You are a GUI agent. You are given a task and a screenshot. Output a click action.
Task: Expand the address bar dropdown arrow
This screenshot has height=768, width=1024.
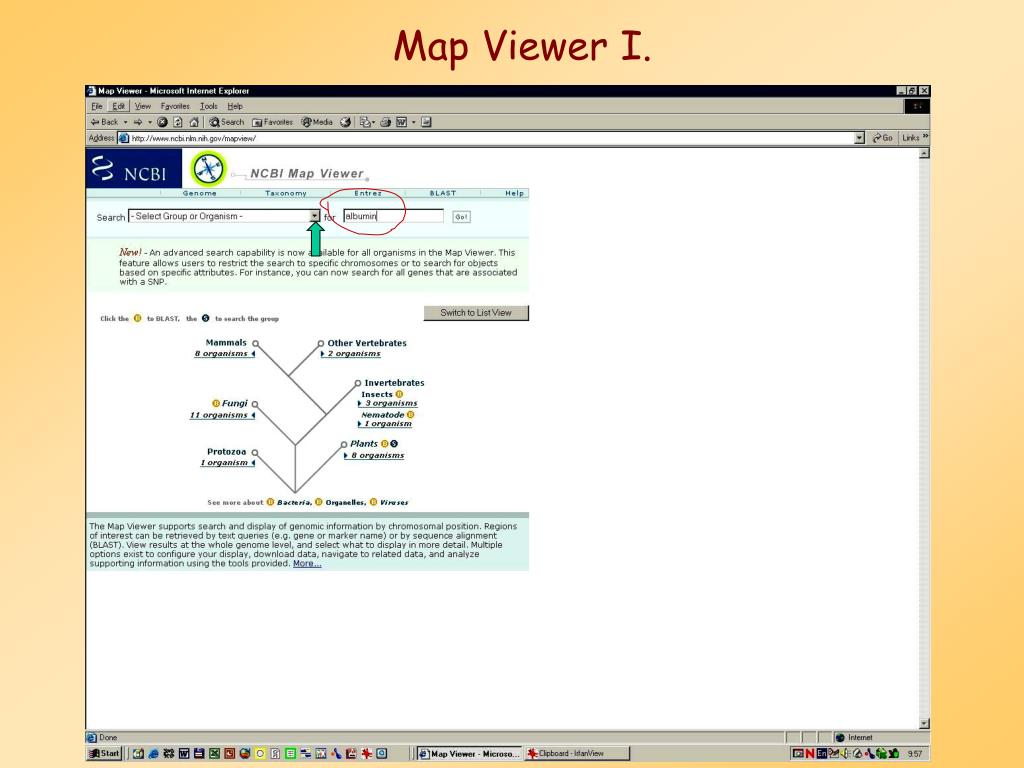pos(859,138)
